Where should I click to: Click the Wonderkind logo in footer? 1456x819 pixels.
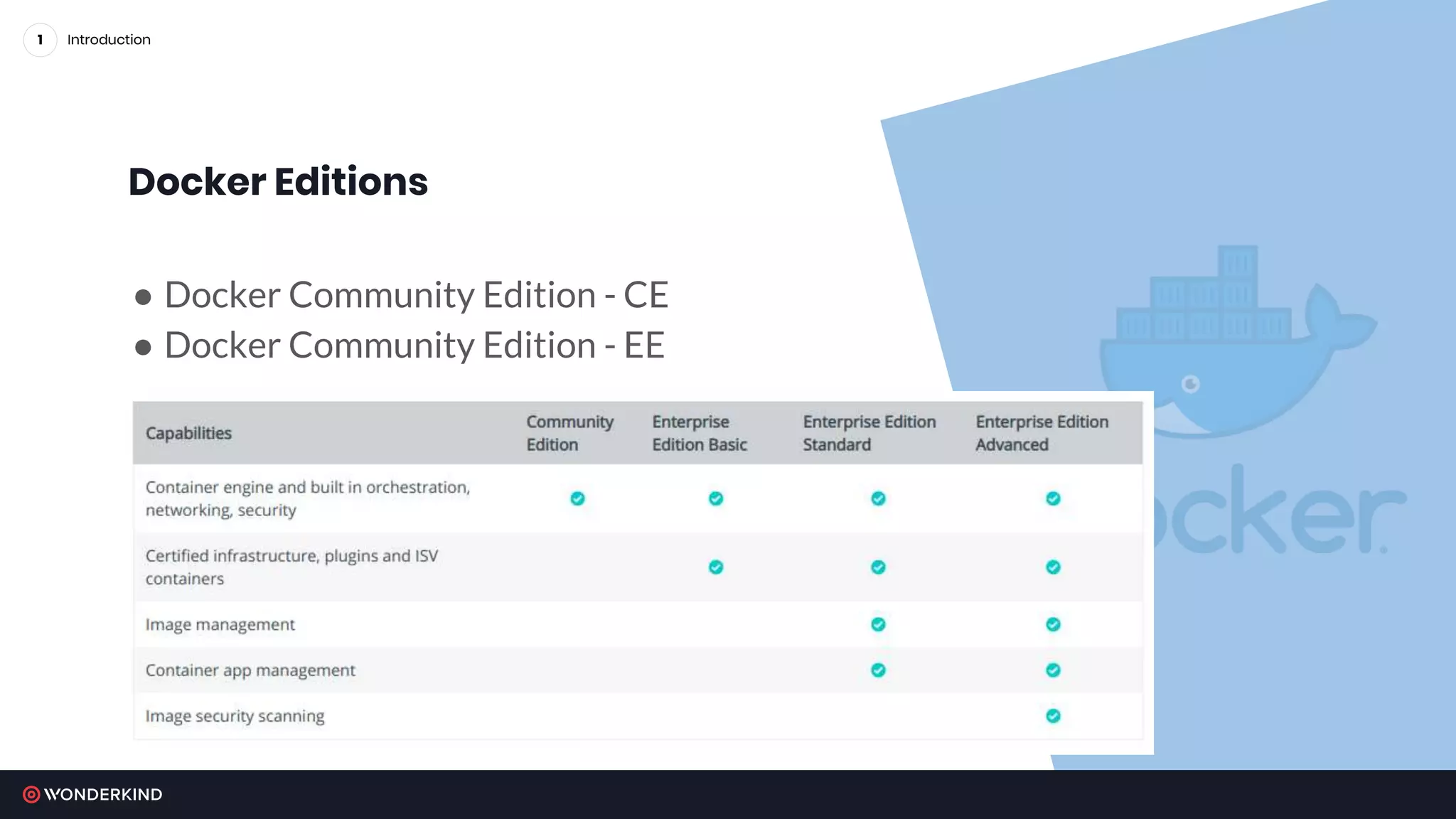pyautogui.click(x=92, y=794)
